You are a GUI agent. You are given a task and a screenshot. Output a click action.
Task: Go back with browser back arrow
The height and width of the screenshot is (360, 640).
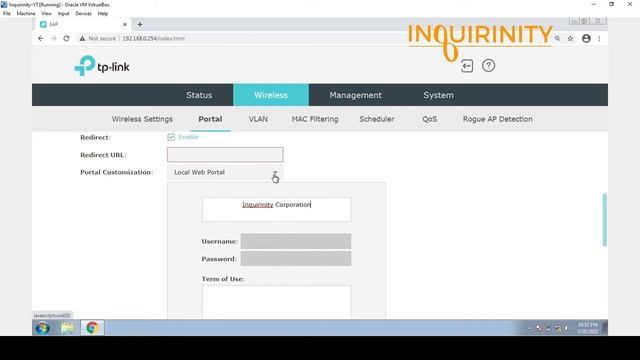click(41, 38)
